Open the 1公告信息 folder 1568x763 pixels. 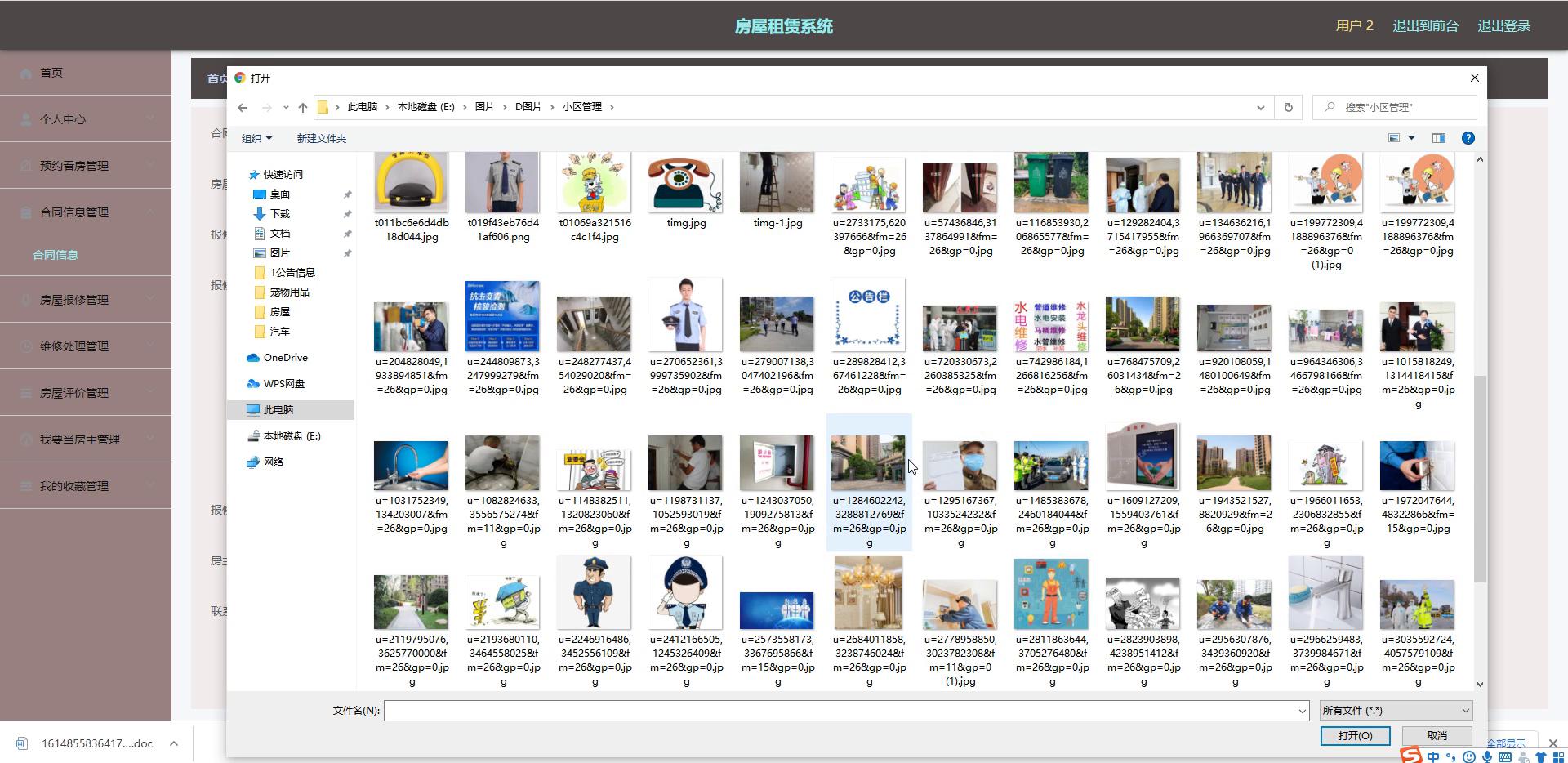pyautogui.click(x=292, y=272)
